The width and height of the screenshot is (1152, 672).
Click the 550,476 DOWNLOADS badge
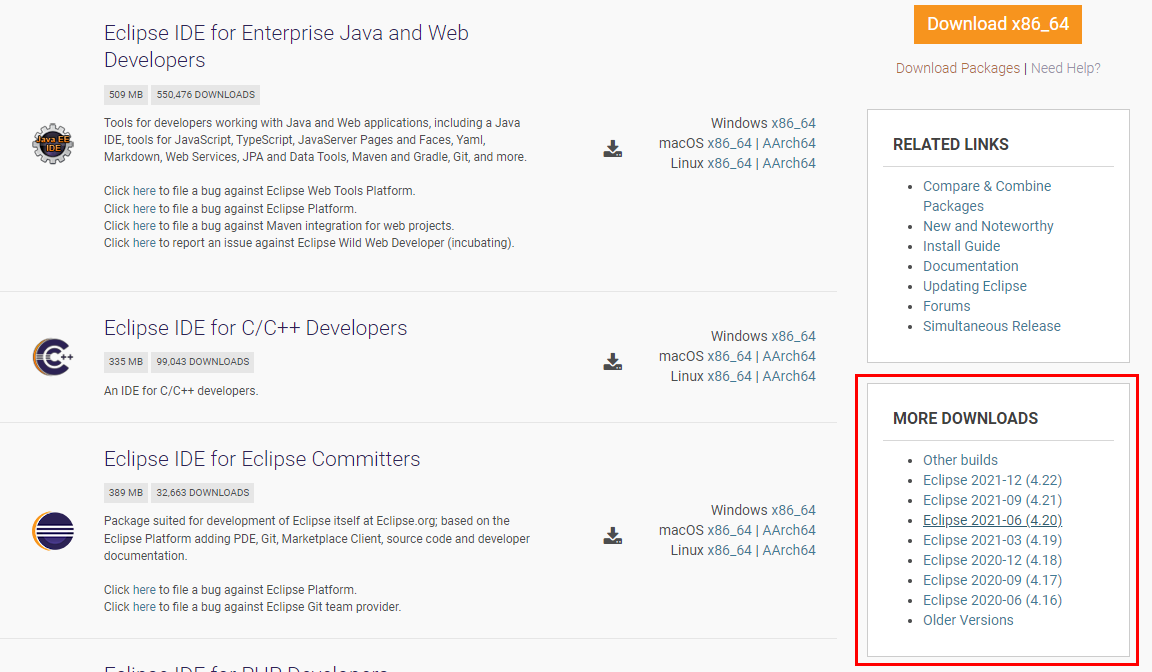click(205, 95)
